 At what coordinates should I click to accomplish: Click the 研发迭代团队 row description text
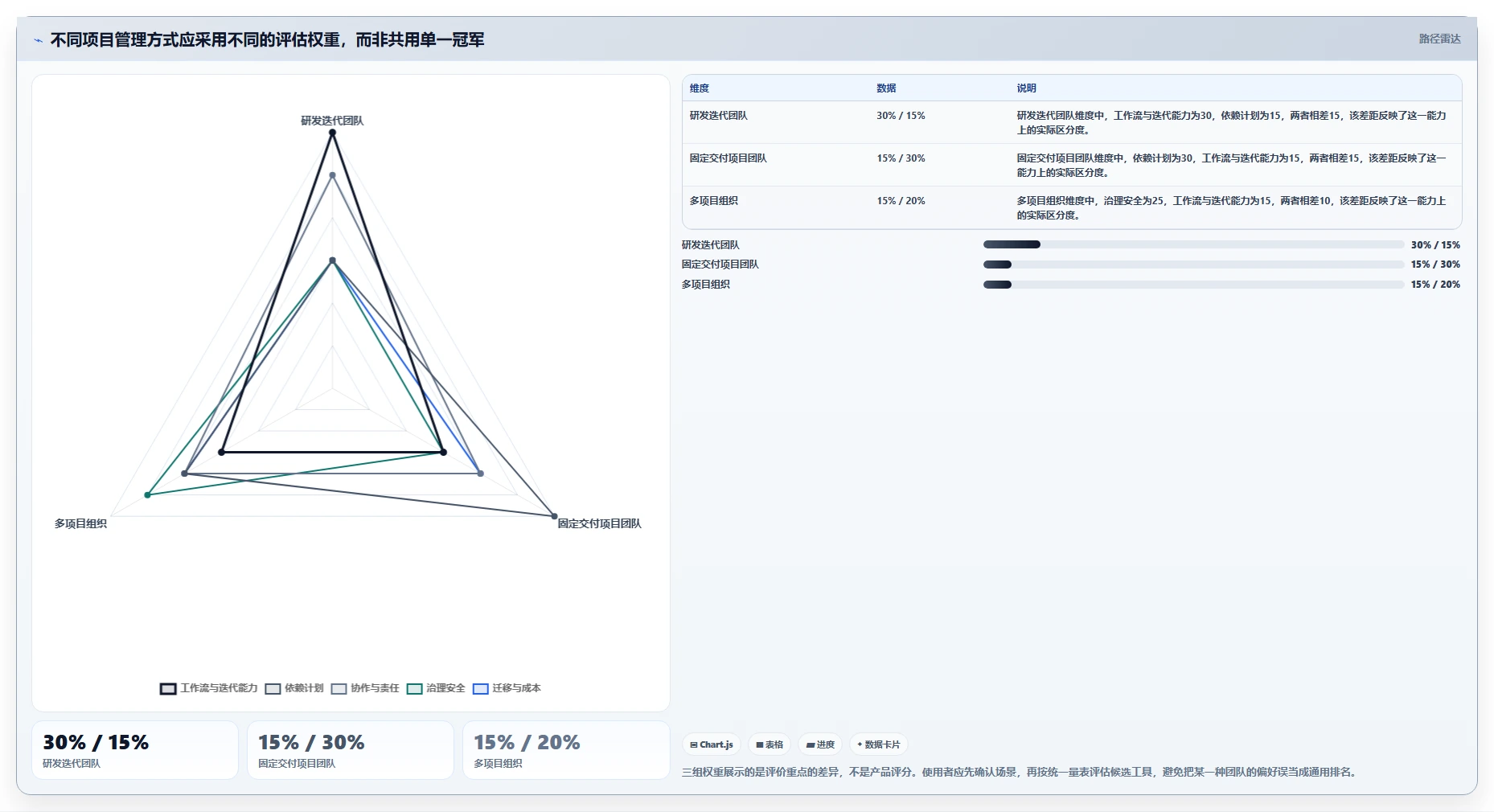click(1231, 123)
